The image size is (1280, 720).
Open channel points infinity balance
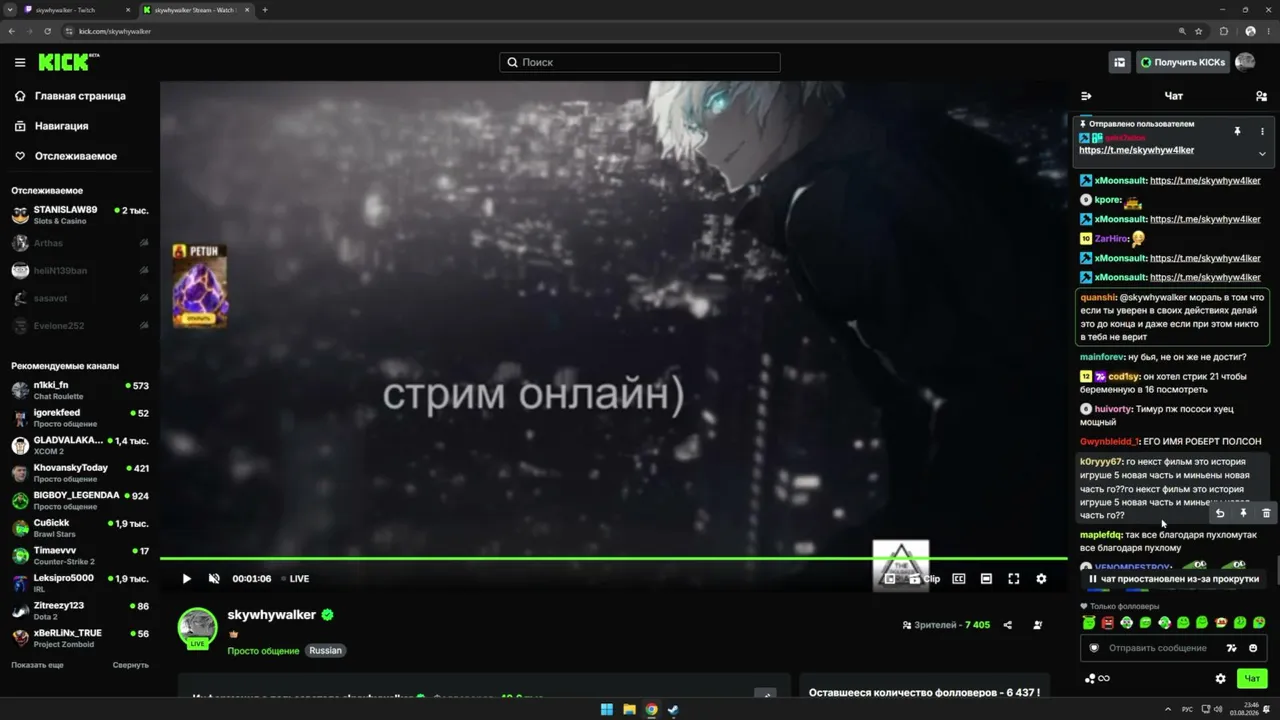(x=1097, y=678)
